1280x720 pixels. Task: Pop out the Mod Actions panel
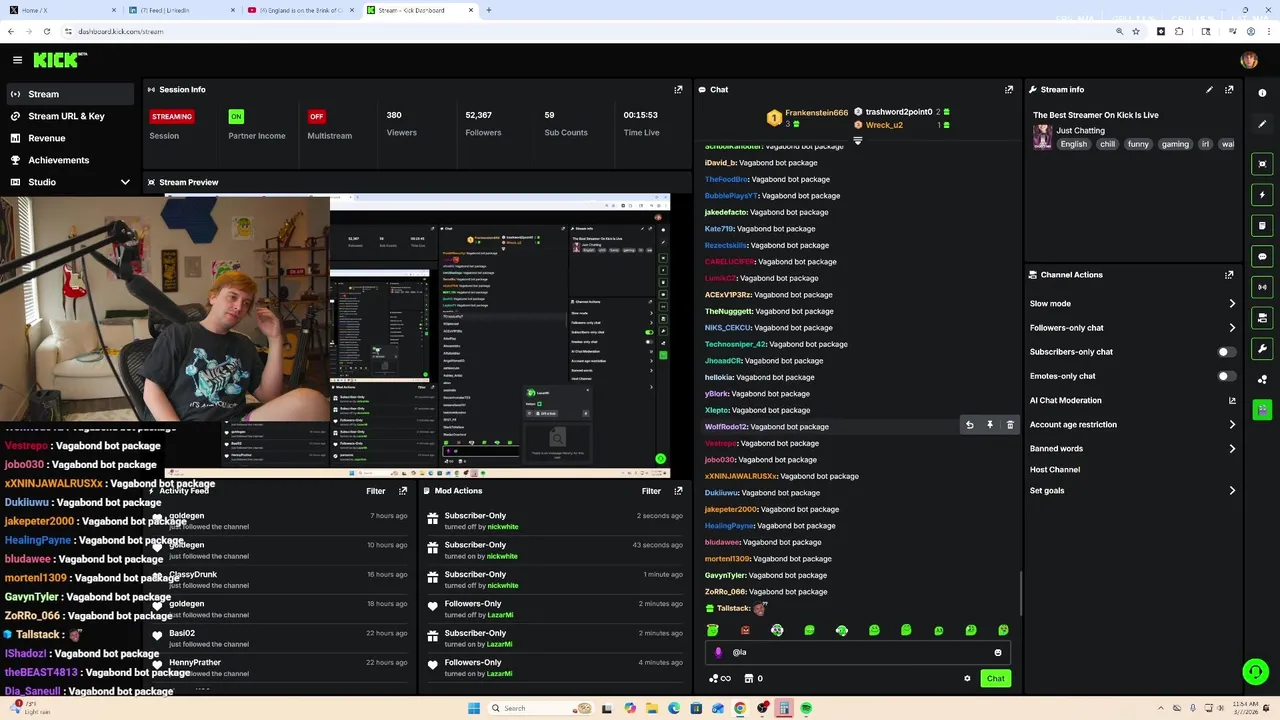678,491
